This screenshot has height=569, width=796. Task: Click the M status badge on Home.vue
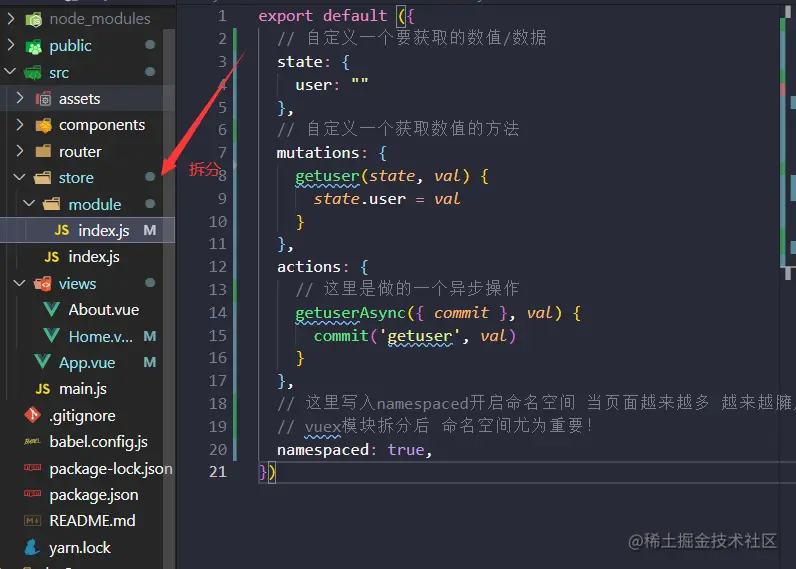click(x=150, y=336)
